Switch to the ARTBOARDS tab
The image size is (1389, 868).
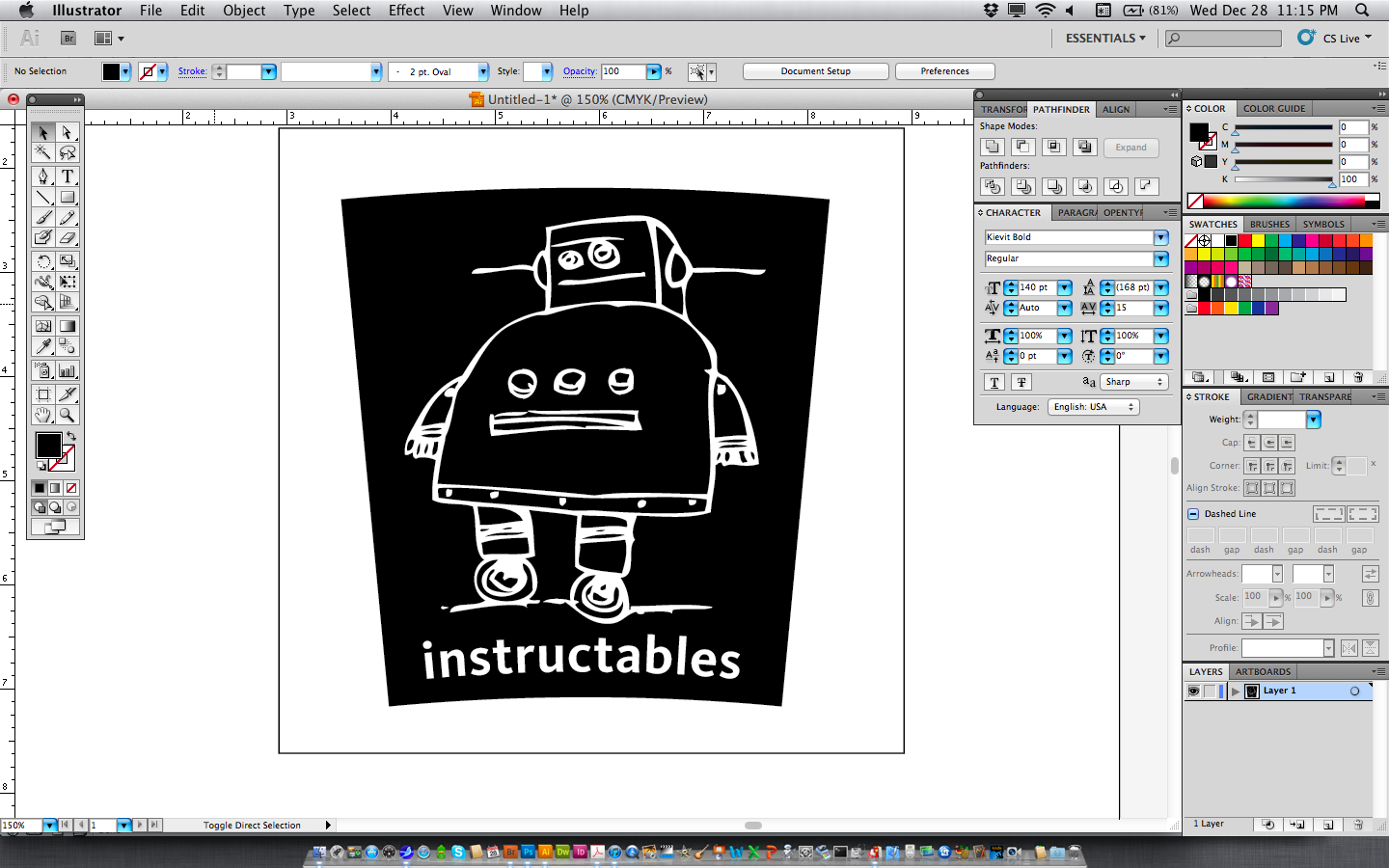click(1263, 671)
